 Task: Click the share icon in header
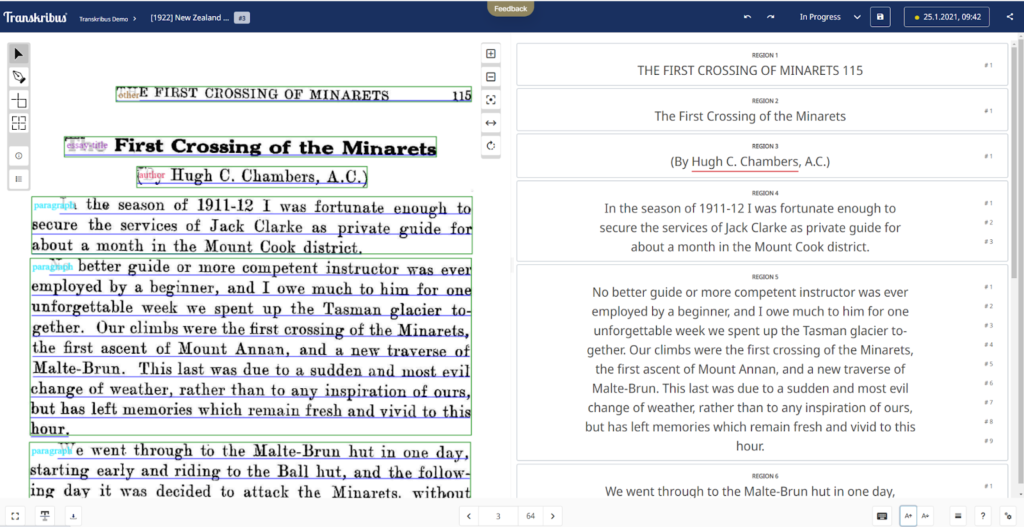[x=1009, y=17]
